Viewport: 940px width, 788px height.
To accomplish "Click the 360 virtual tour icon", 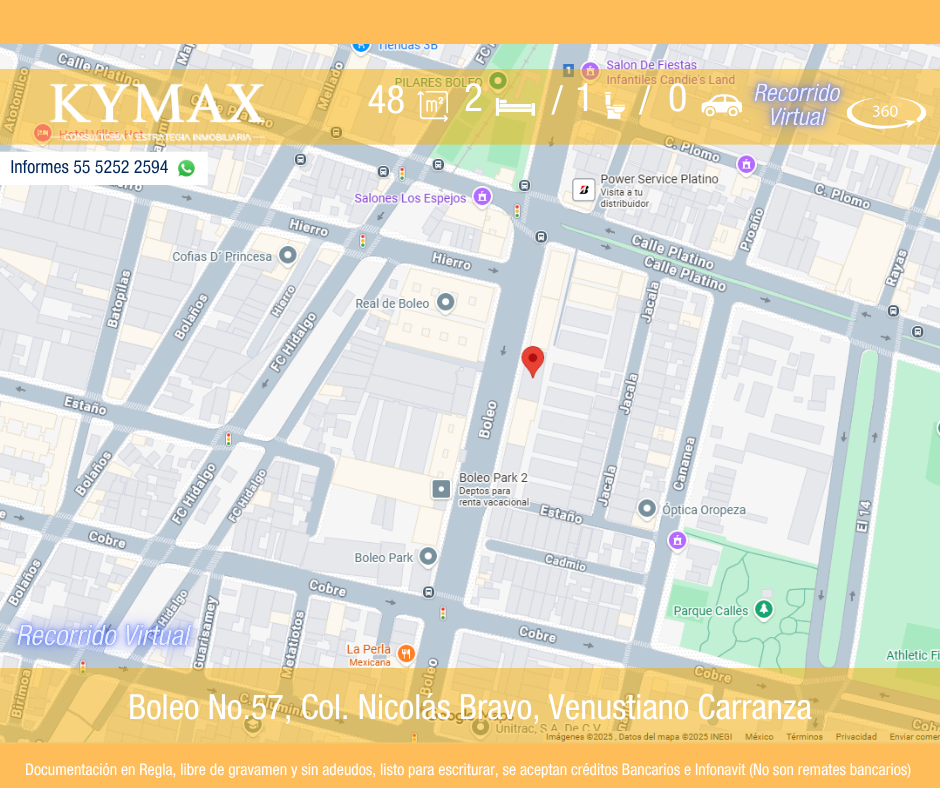I will pos(885,112).
